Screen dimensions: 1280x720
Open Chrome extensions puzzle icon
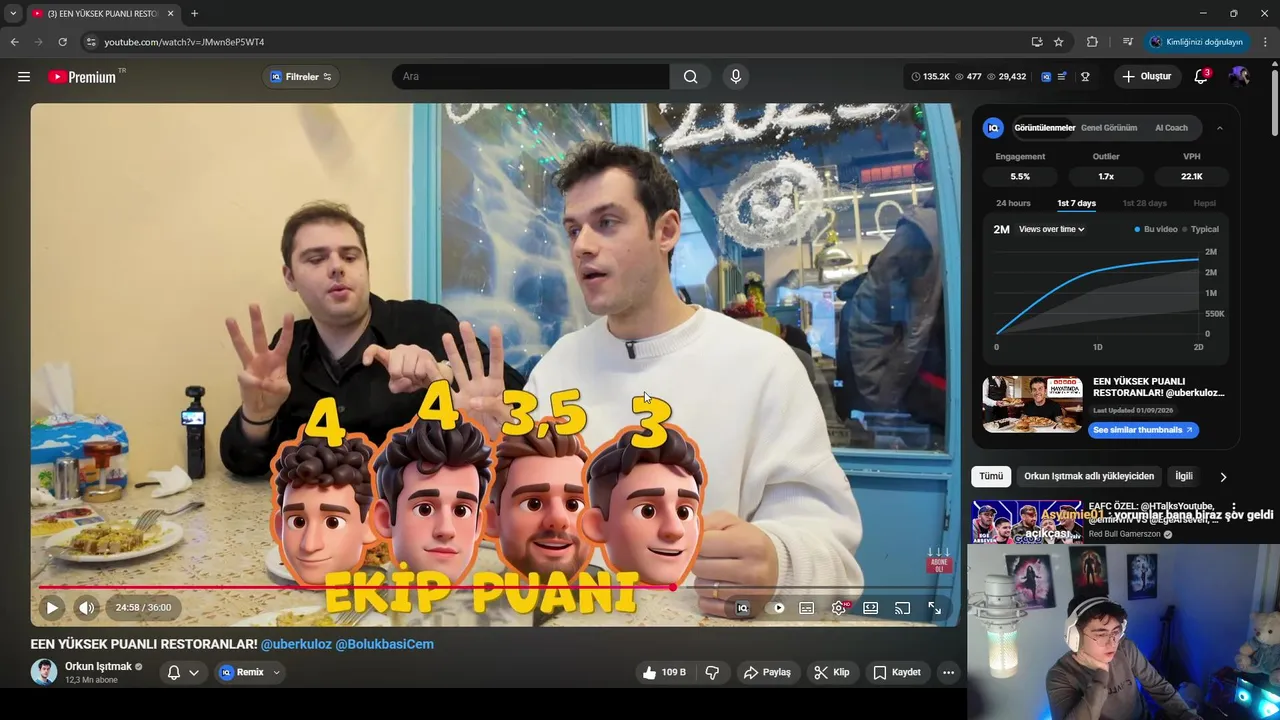pyautogui.click(x=1092, y=42)
